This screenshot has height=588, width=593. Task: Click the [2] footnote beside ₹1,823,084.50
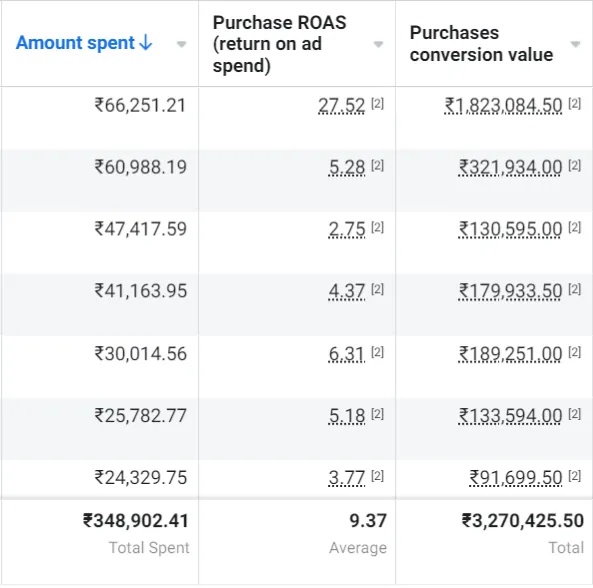point(574,103)
